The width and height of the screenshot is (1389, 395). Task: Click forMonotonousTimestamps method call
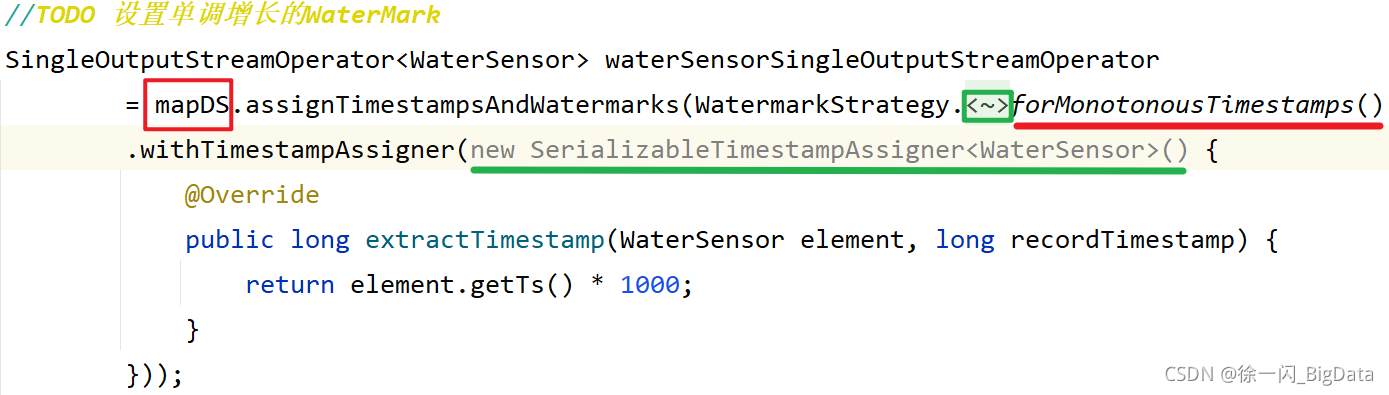1183,105
